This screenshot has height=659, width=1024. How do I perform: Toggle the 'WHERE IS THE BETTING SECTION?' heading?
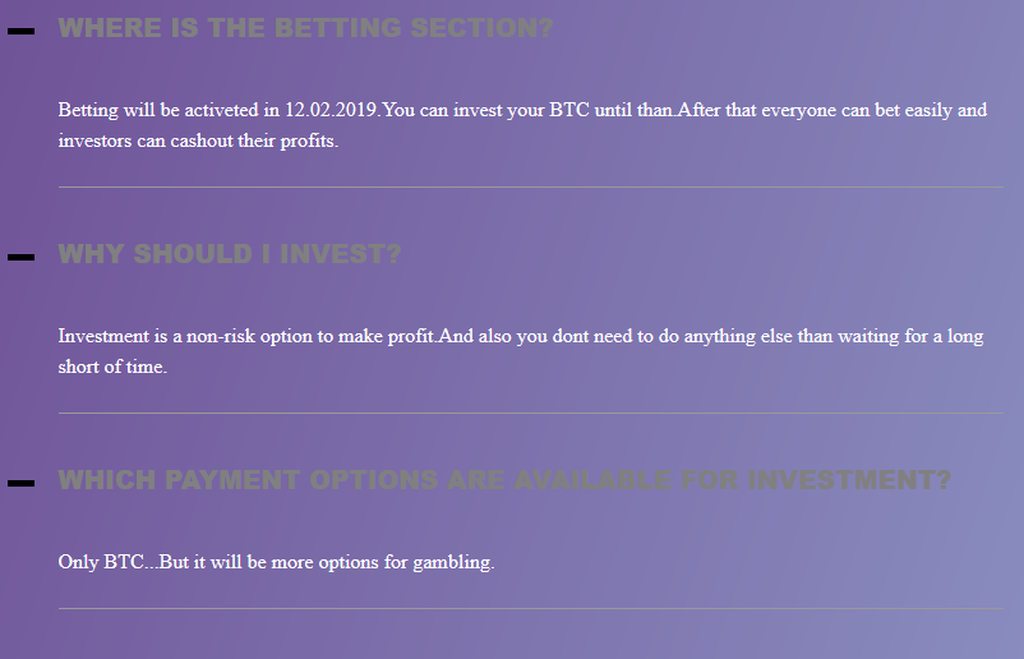coord(305,27)
